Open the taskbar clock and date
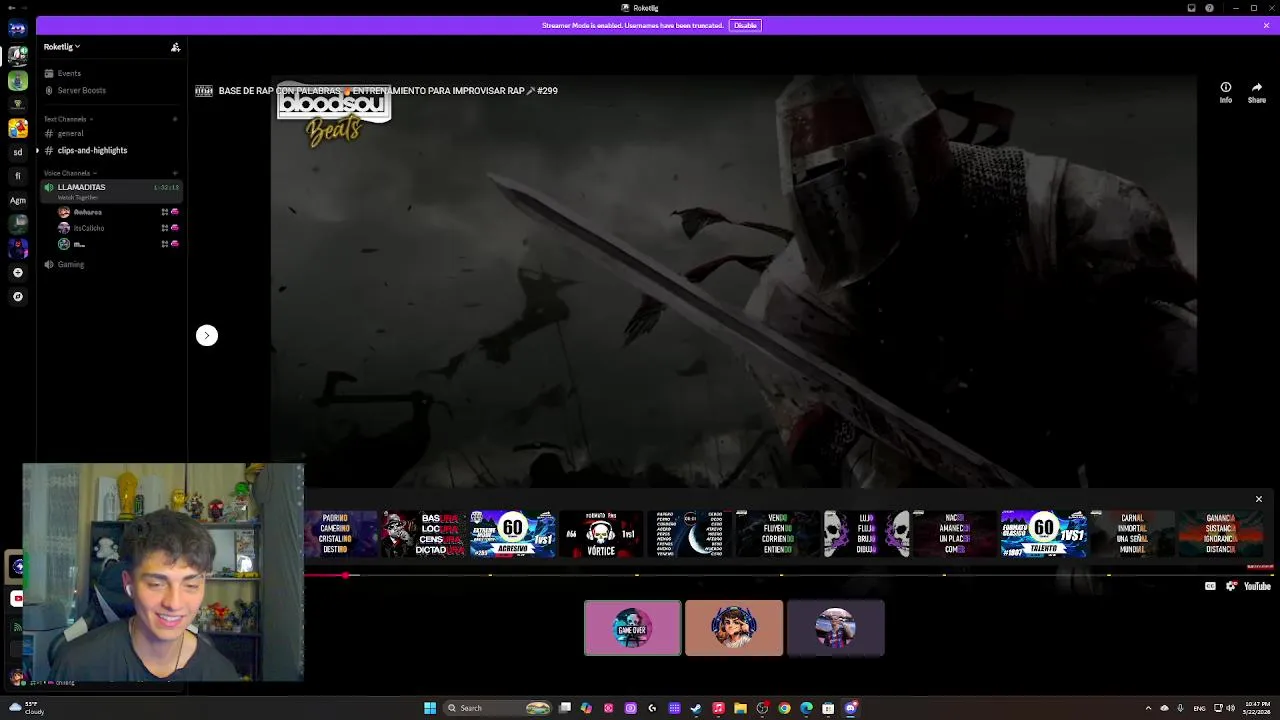Screen dimensions: 1280x720 (1258, 708)
